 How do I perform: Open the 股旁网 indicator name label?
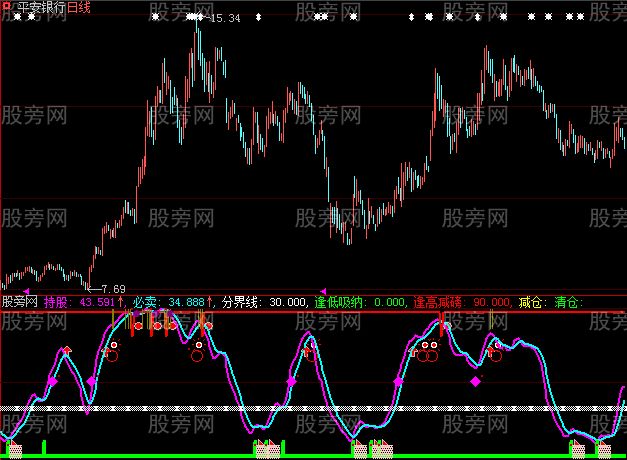coord(20,301)
